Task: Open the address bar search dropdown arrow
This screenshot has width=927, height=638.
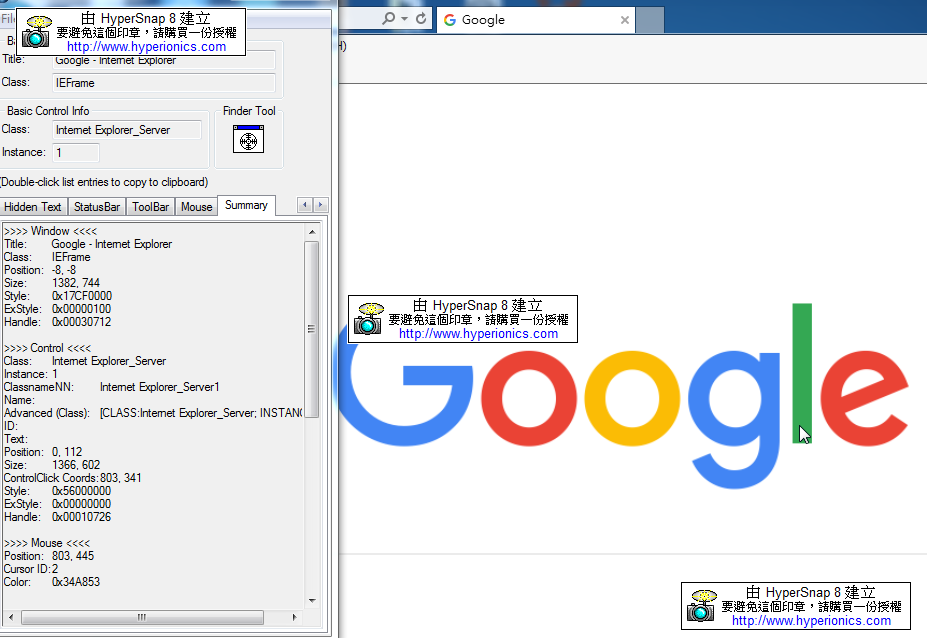Action: (404, 18)
